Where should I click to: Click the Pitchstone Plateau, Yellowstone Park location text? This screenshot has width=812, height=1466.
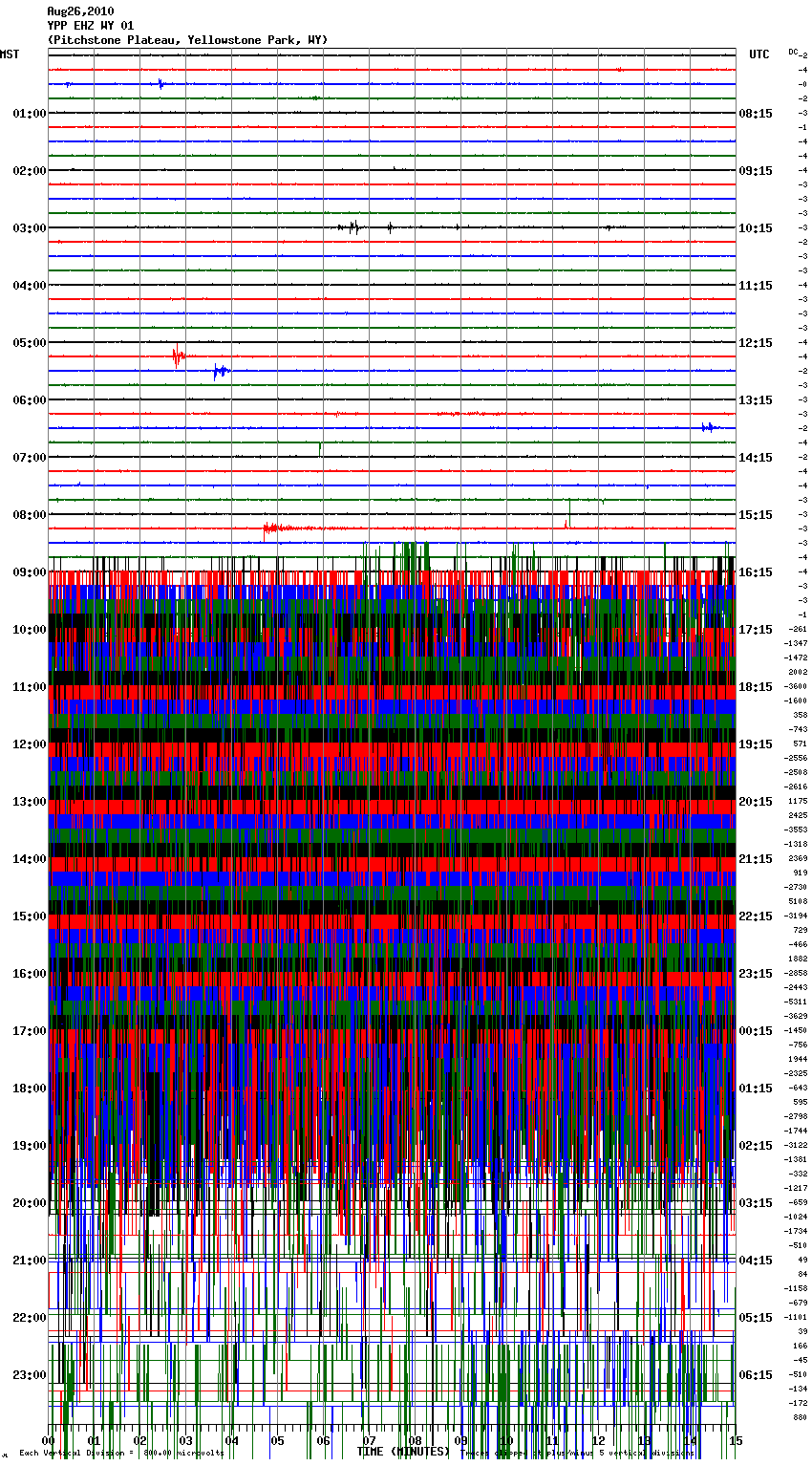coord(187,40)
